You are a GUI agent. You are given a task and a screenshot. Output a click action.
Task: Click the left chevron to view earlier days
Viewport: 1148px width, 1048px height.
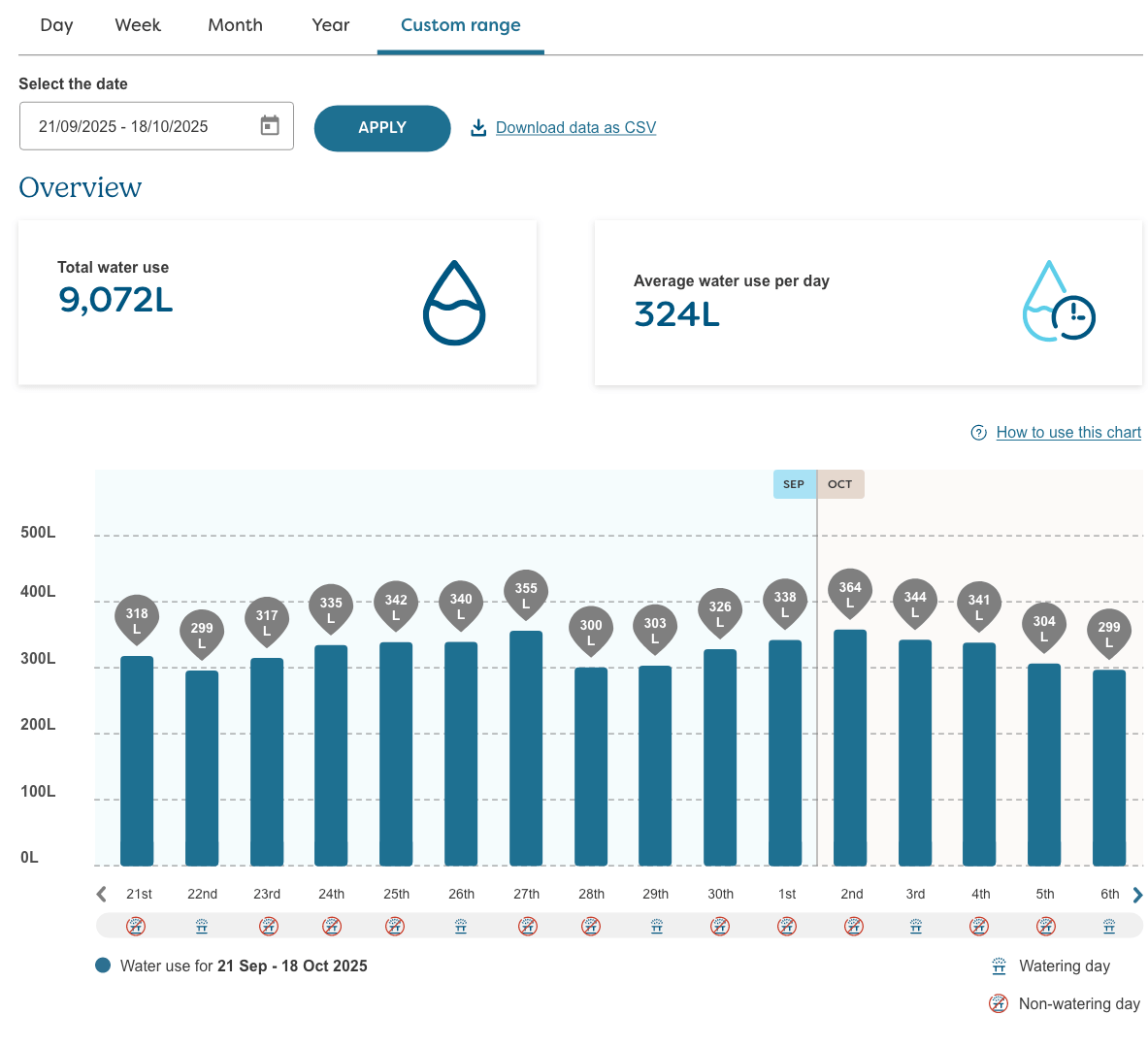100,894
